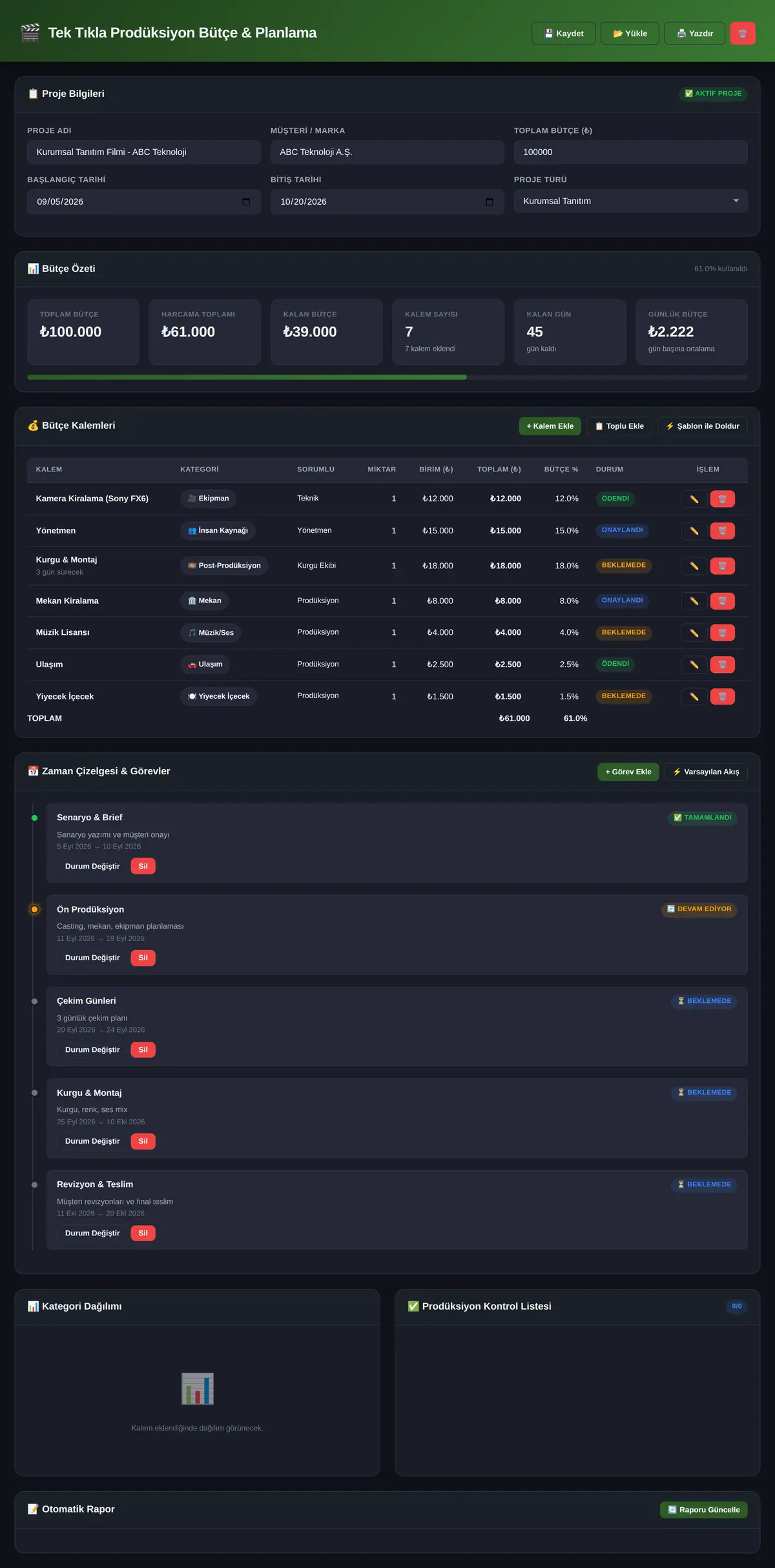Save the project with Kaydet
Viewport: 775px width, 1568px height.
564,34
